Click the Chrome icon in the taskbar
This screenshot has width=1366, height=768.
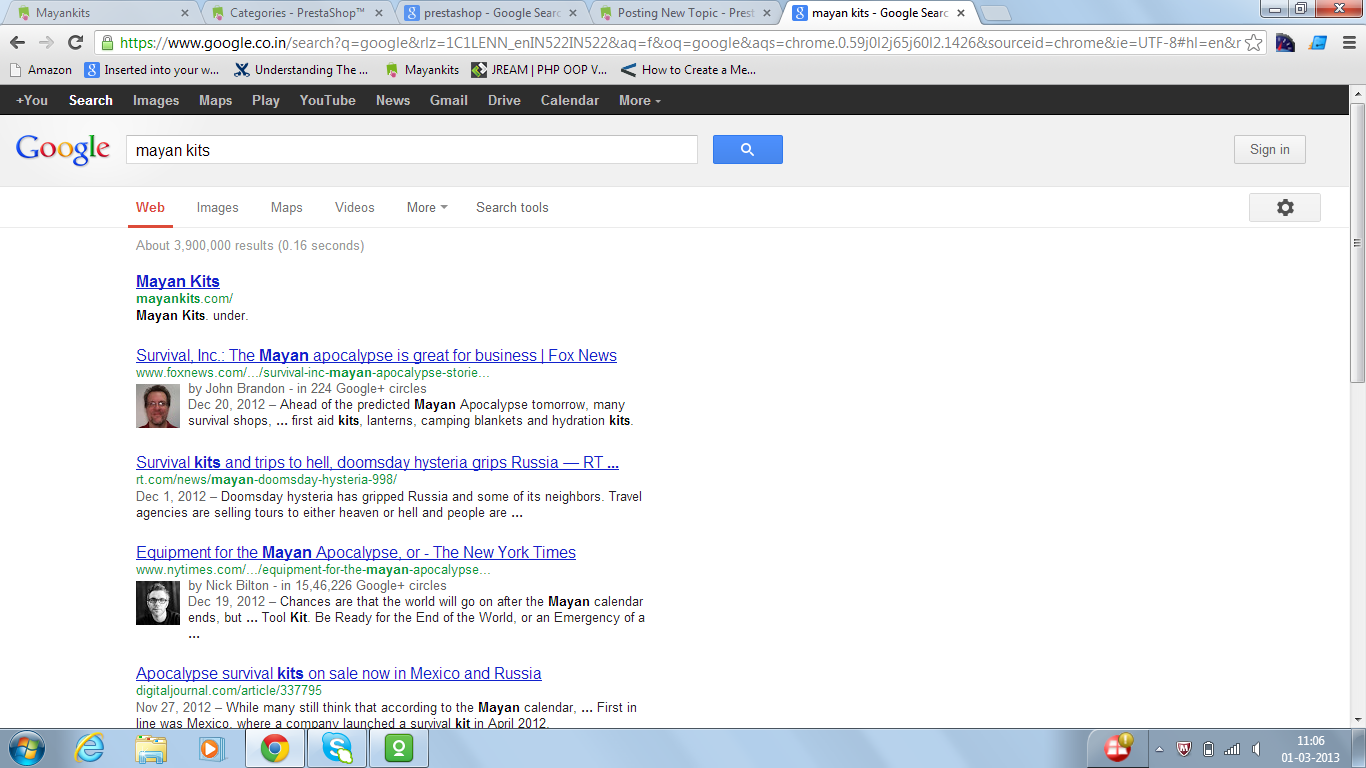pyautogui.click(x=275, y=748)
